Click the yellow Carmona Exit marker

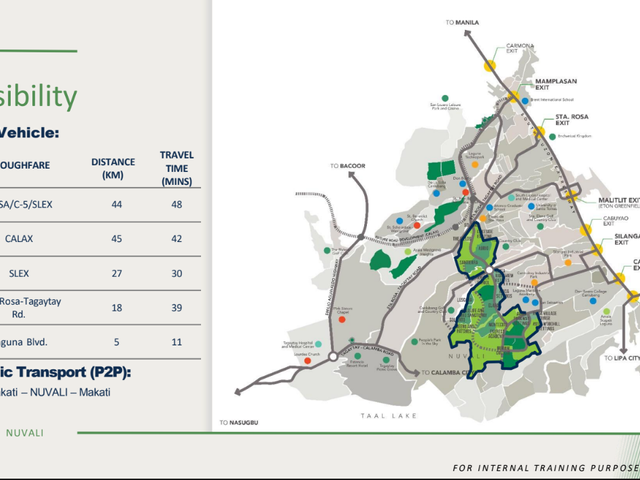490,65
